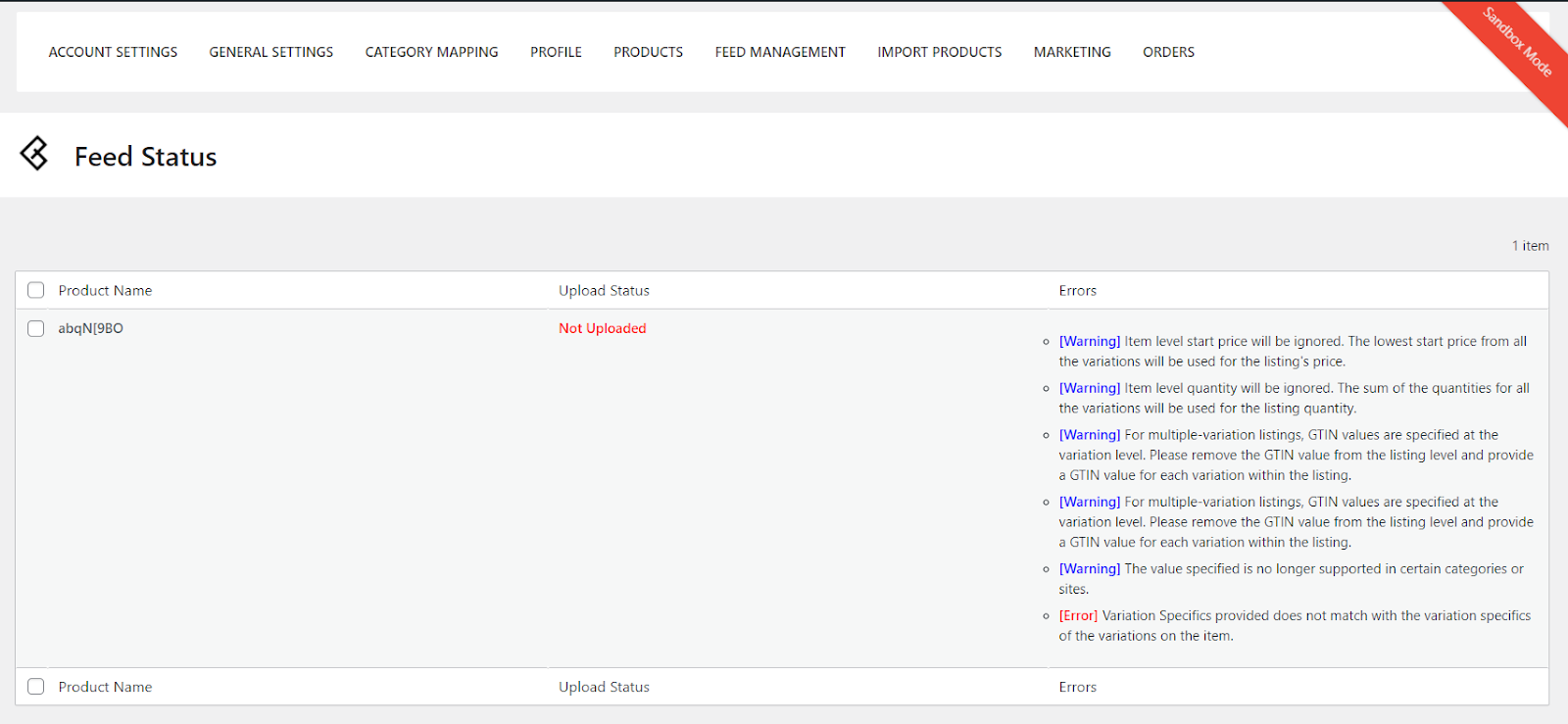Click the warning about value no longer supported
Viewport: 1568px width, 724px height.
(1291, 579)
